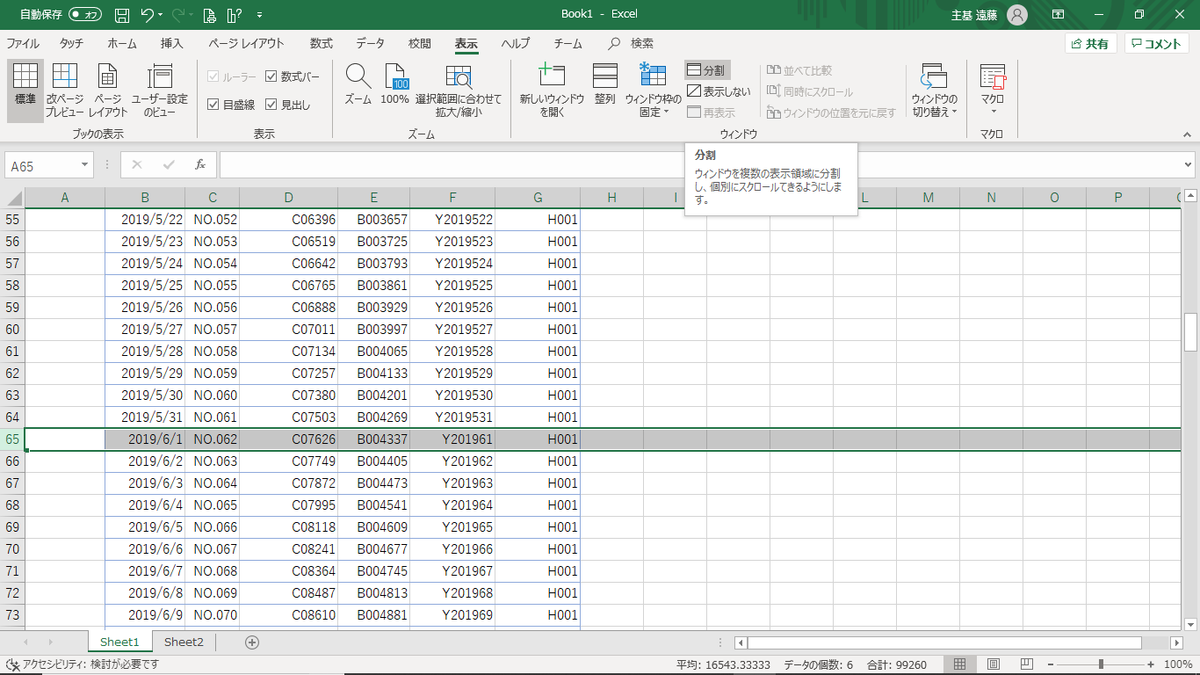Switch to the 校閲 tab

tap(420, 44)
